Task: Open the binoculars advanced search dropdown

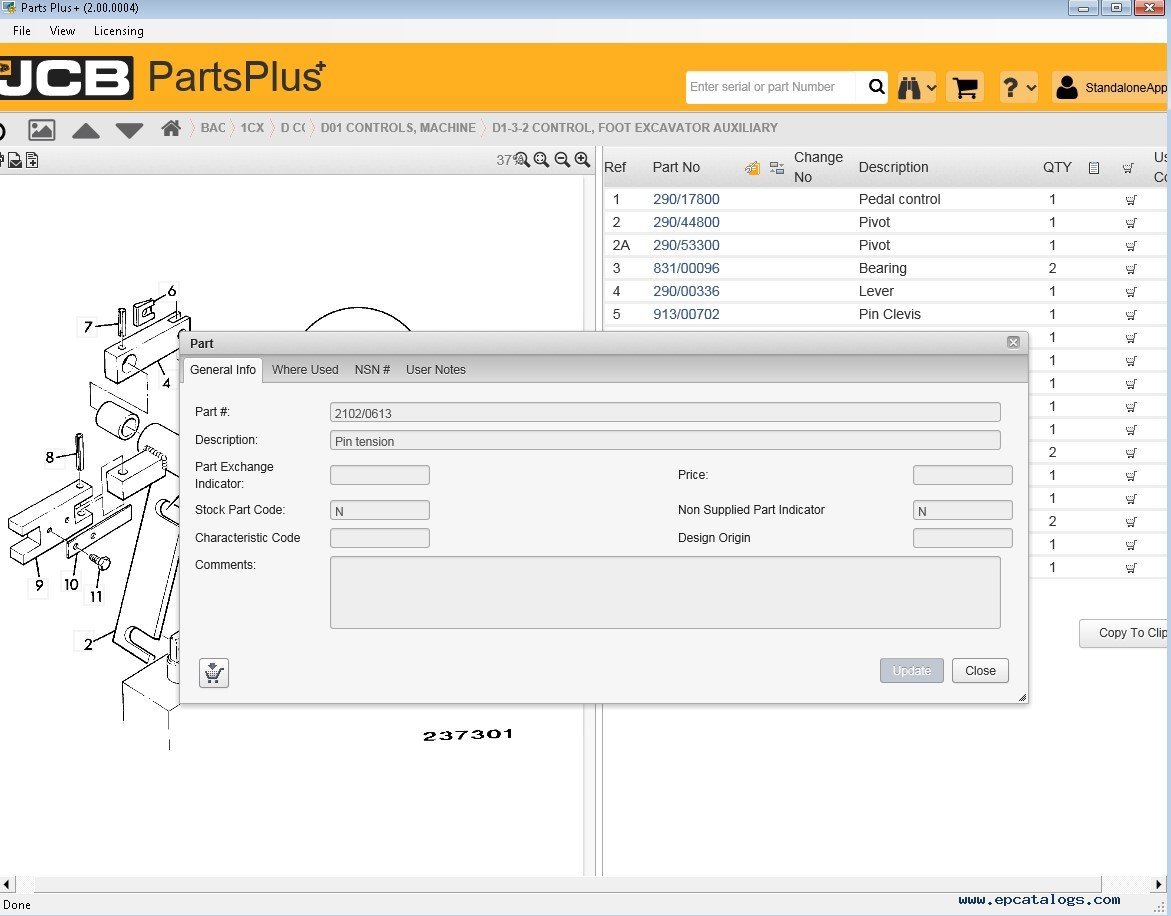Action: point(916,87)
